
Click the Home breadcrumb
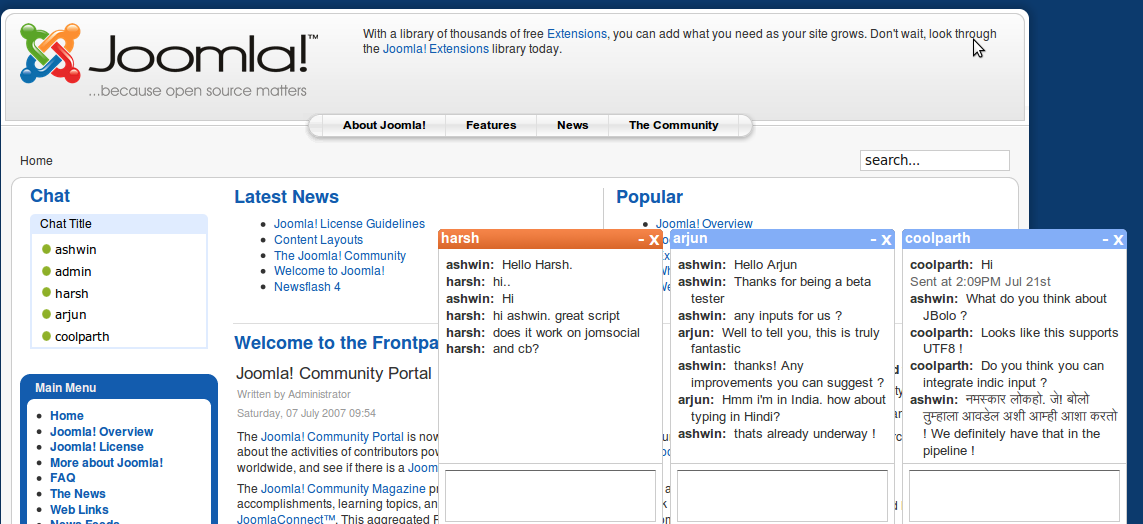pyautogui.click(x=36, y=161)
